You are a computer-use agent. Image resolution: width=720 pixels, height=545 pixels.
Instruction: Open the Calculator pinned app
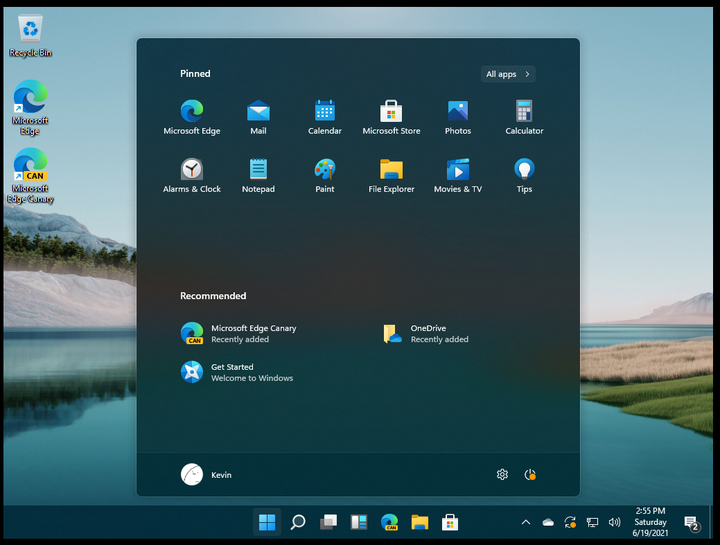tap(524, 117)
